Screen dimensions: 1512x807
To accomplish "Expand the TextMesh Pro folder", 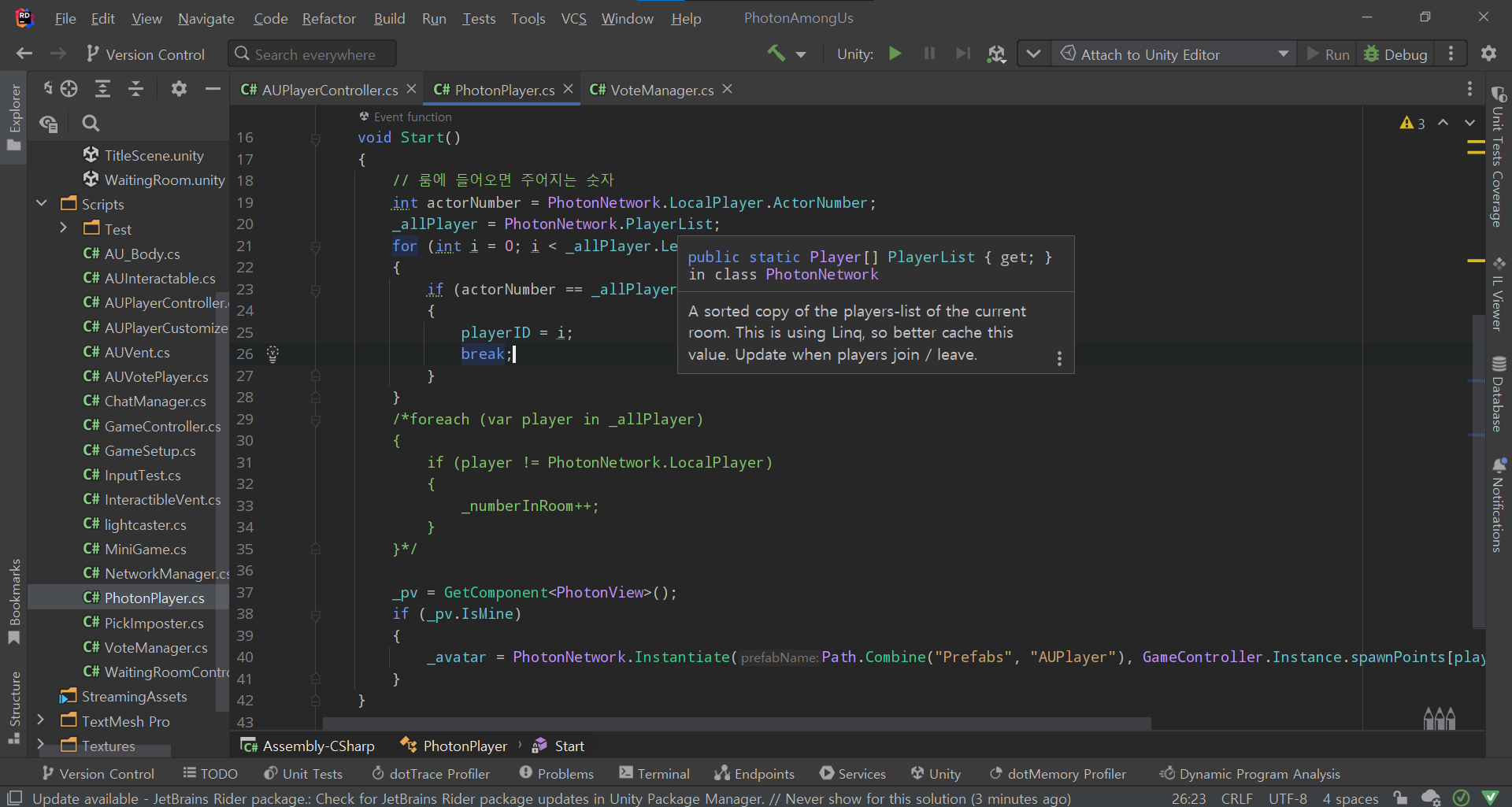I will (40, 720).
